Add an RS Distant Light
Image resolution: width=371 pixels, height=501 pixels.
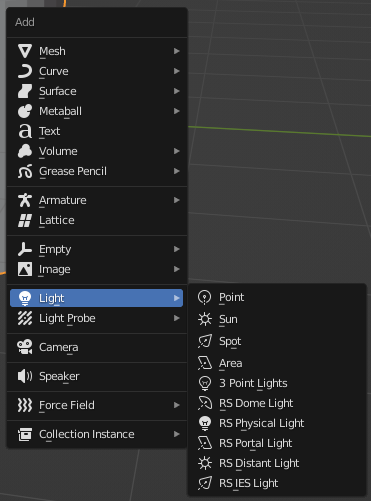pos(277,463)
